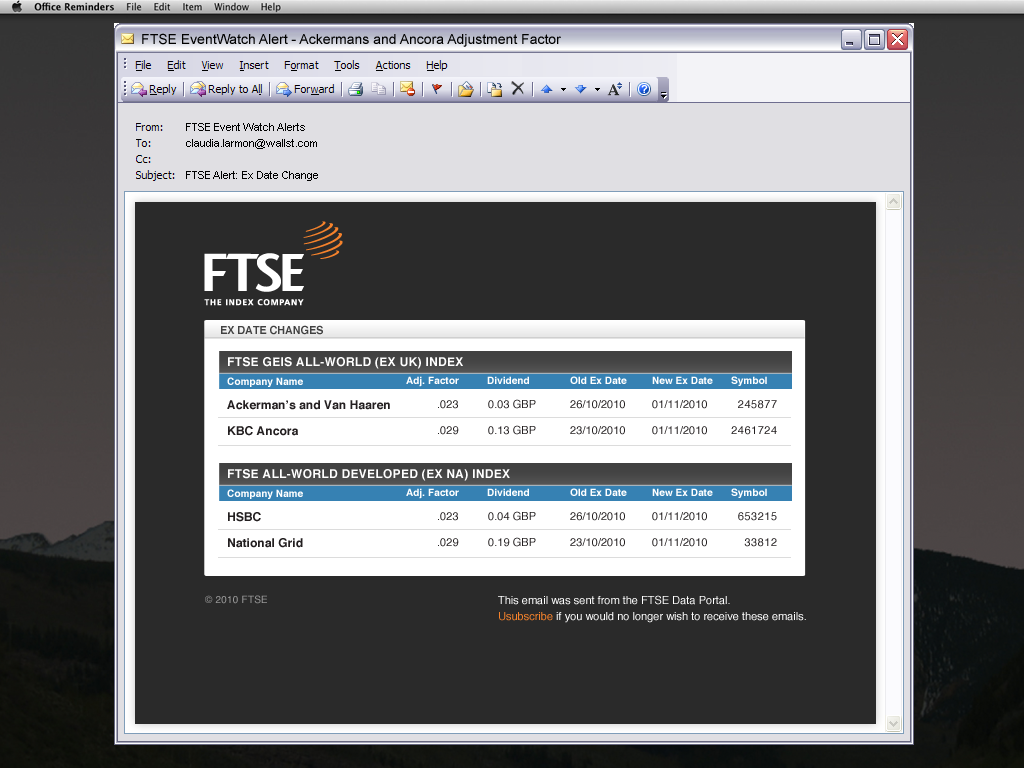Screen dimensions: 1024x768
Task: Click the paste clipboard icon in toolbar
Action: 495,89
